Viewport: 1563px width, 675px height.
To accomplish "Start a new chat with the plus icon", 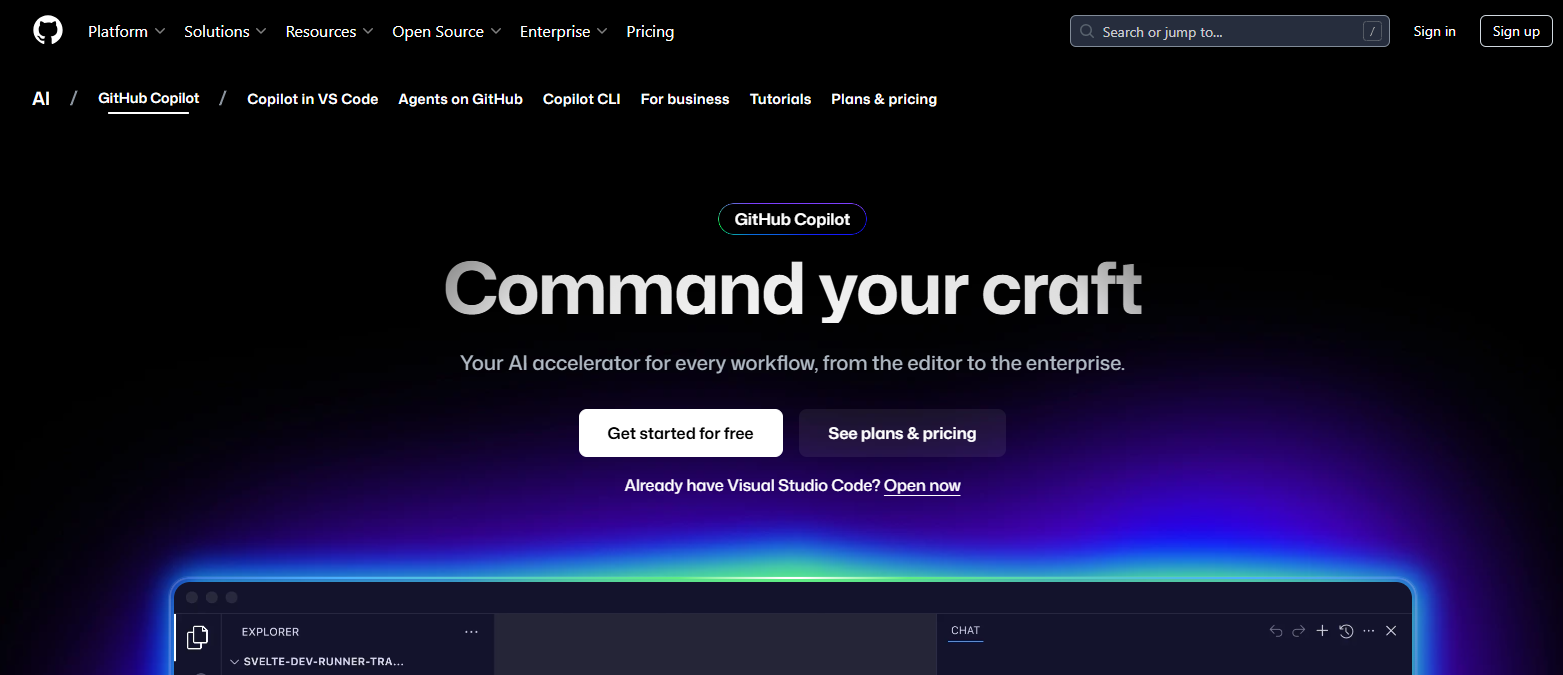I will [1322, 631].
